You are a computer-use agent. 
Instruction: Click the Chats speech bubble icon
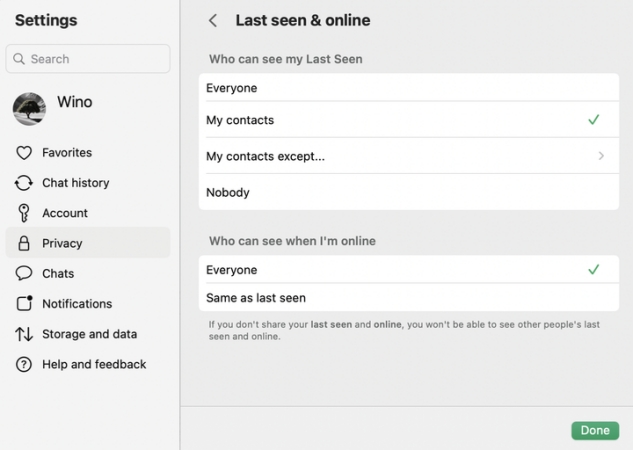(24, 273)
